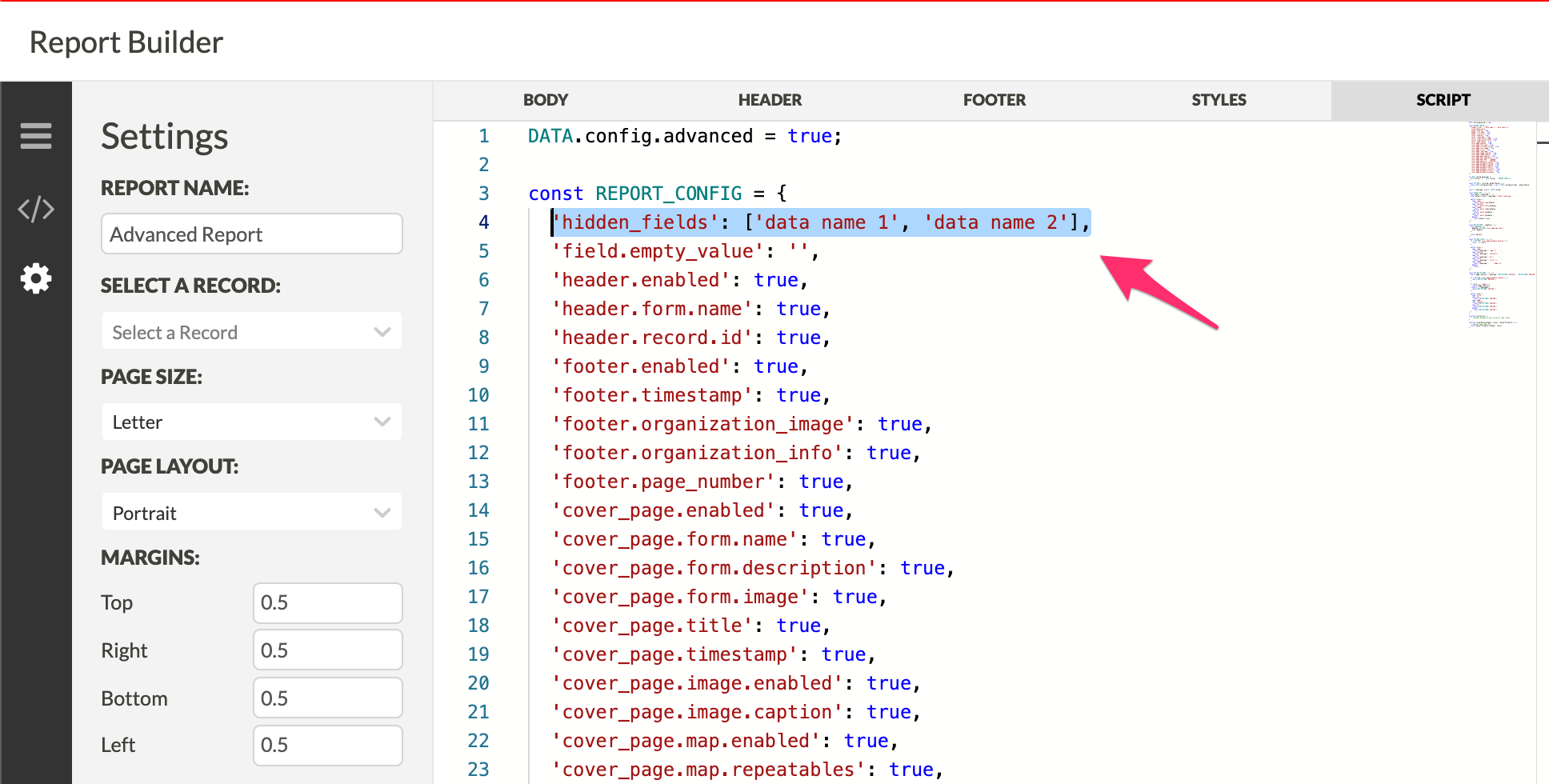Click the code minimap preview

pos(1501,224)
